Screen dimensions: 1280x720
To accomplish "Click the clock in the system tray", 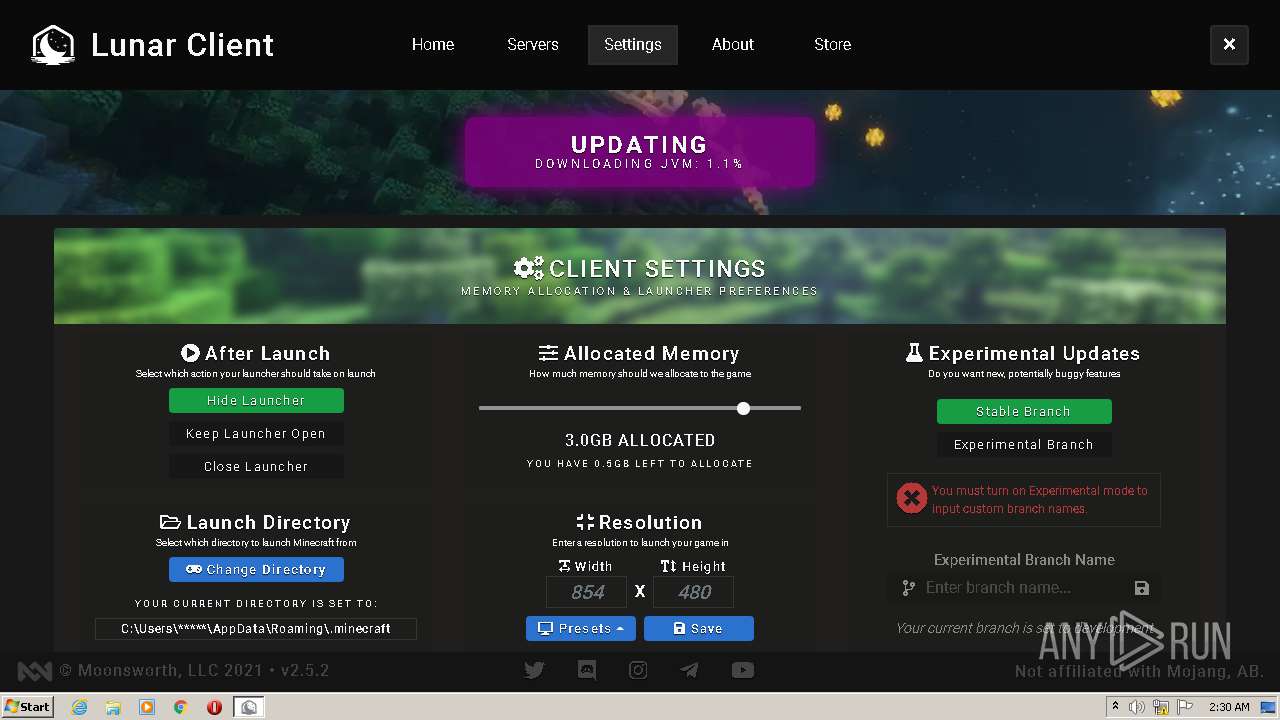I will tap(1229, 707).
